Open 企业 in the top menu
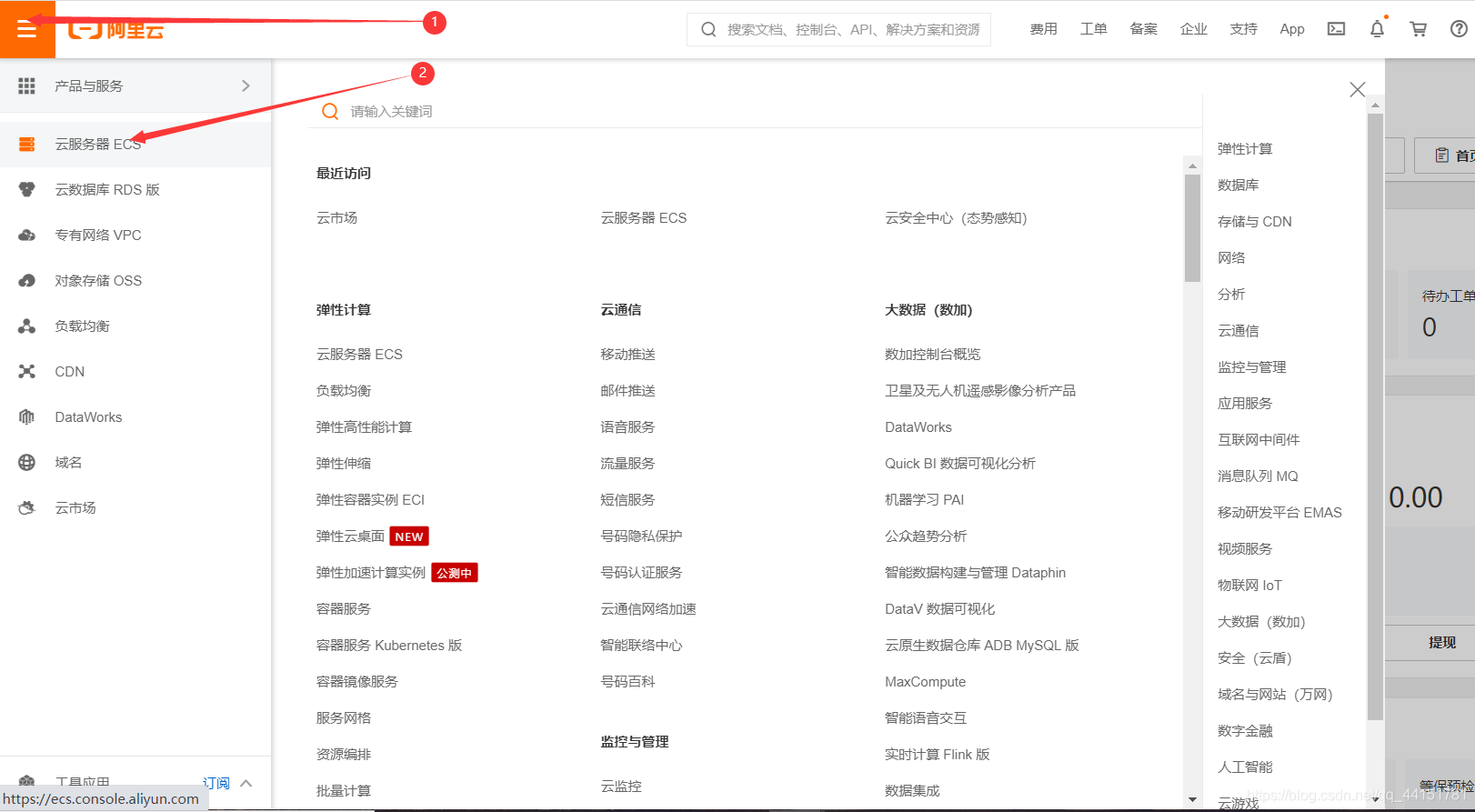 (1193, 29)
